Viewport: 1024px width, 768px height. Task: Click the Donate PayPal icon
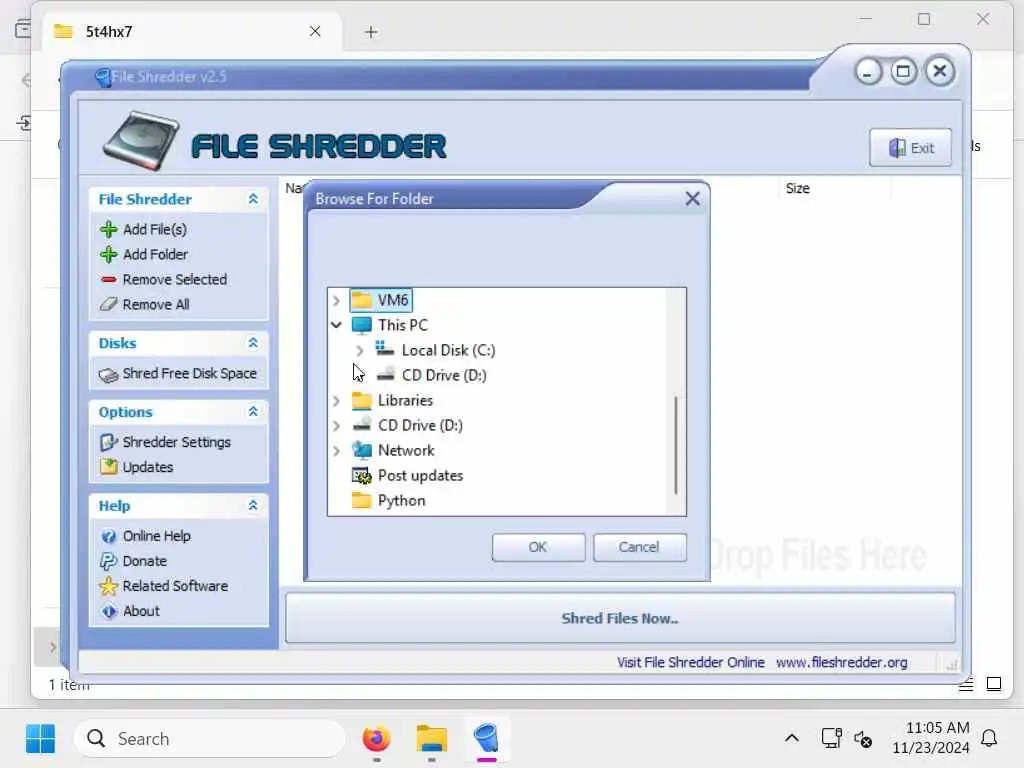coord(108,561)
